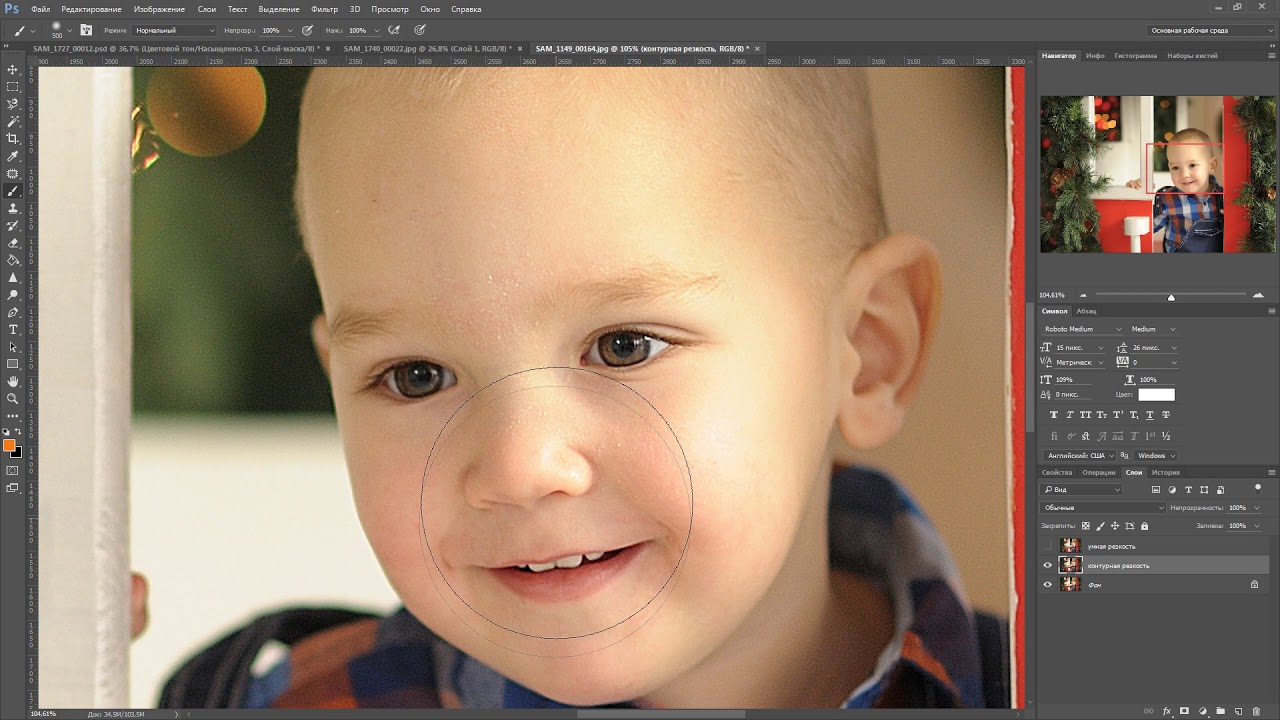Open the 'Фильтр' menu

[x=324, y=9]
